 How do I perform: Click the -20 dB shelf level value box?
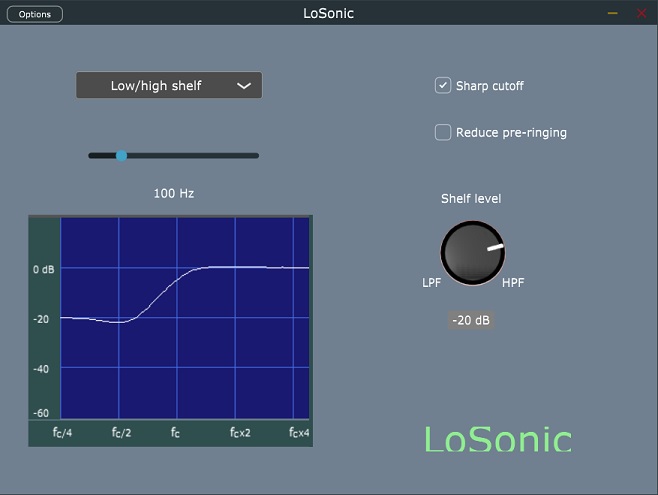(x=472, y=321)
